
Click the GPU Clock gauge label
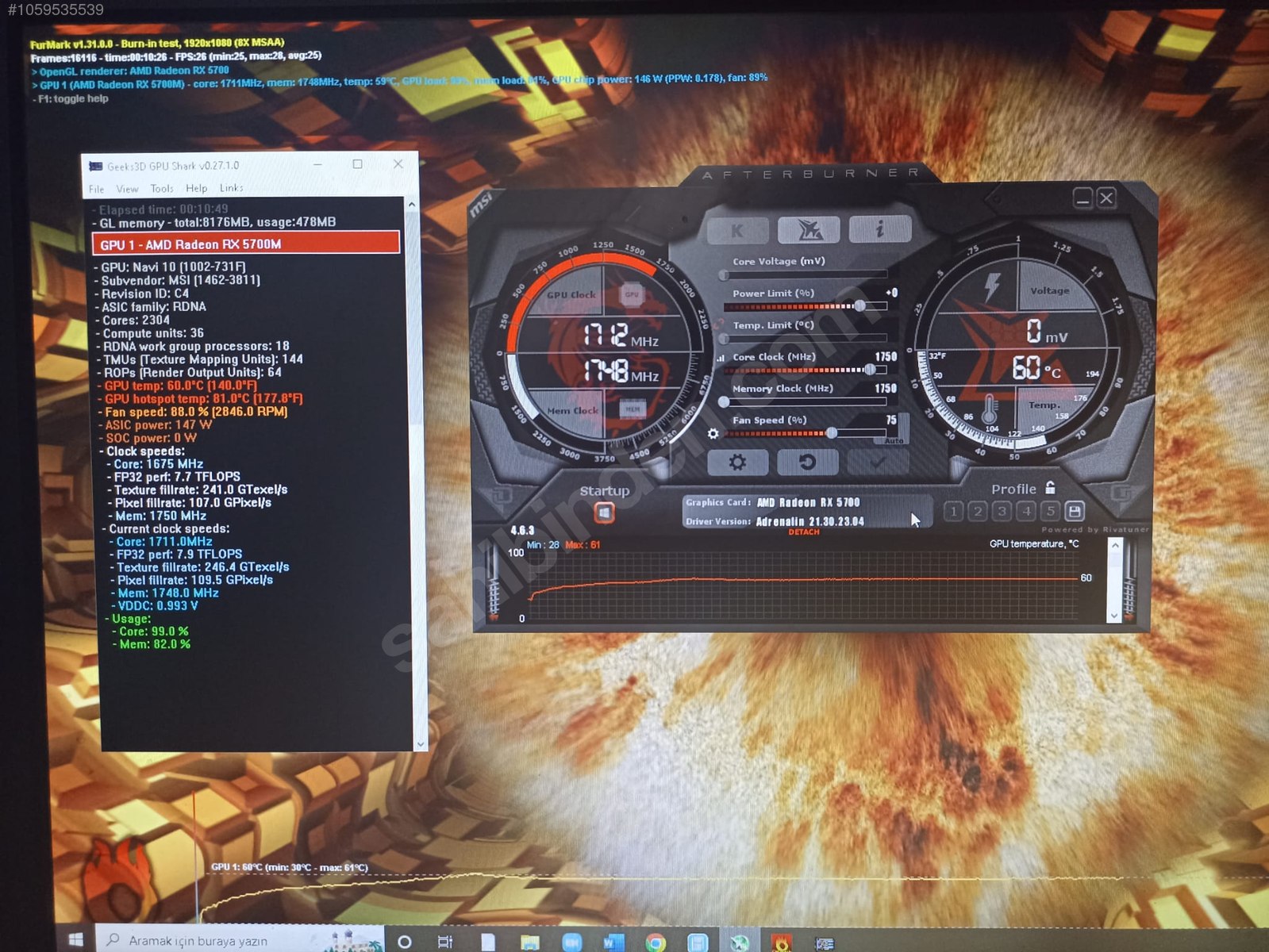[571, 294]
